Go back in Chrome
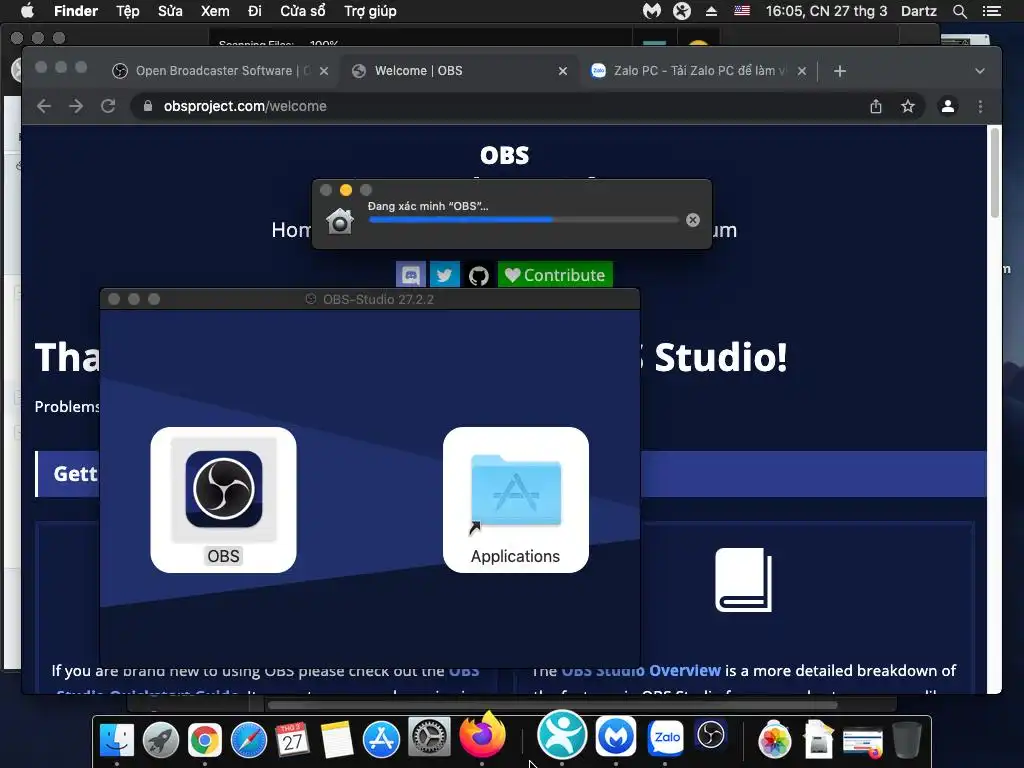The height and width of the screenshot is (768, 1024). click(44, 106)
